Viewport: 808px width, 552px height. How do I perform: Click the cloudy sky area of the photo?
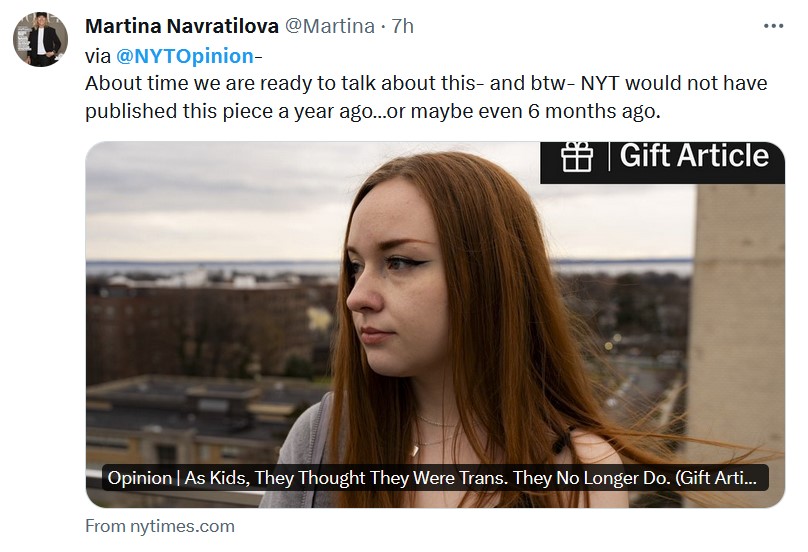pyautogui.click(x=220, y=200)
